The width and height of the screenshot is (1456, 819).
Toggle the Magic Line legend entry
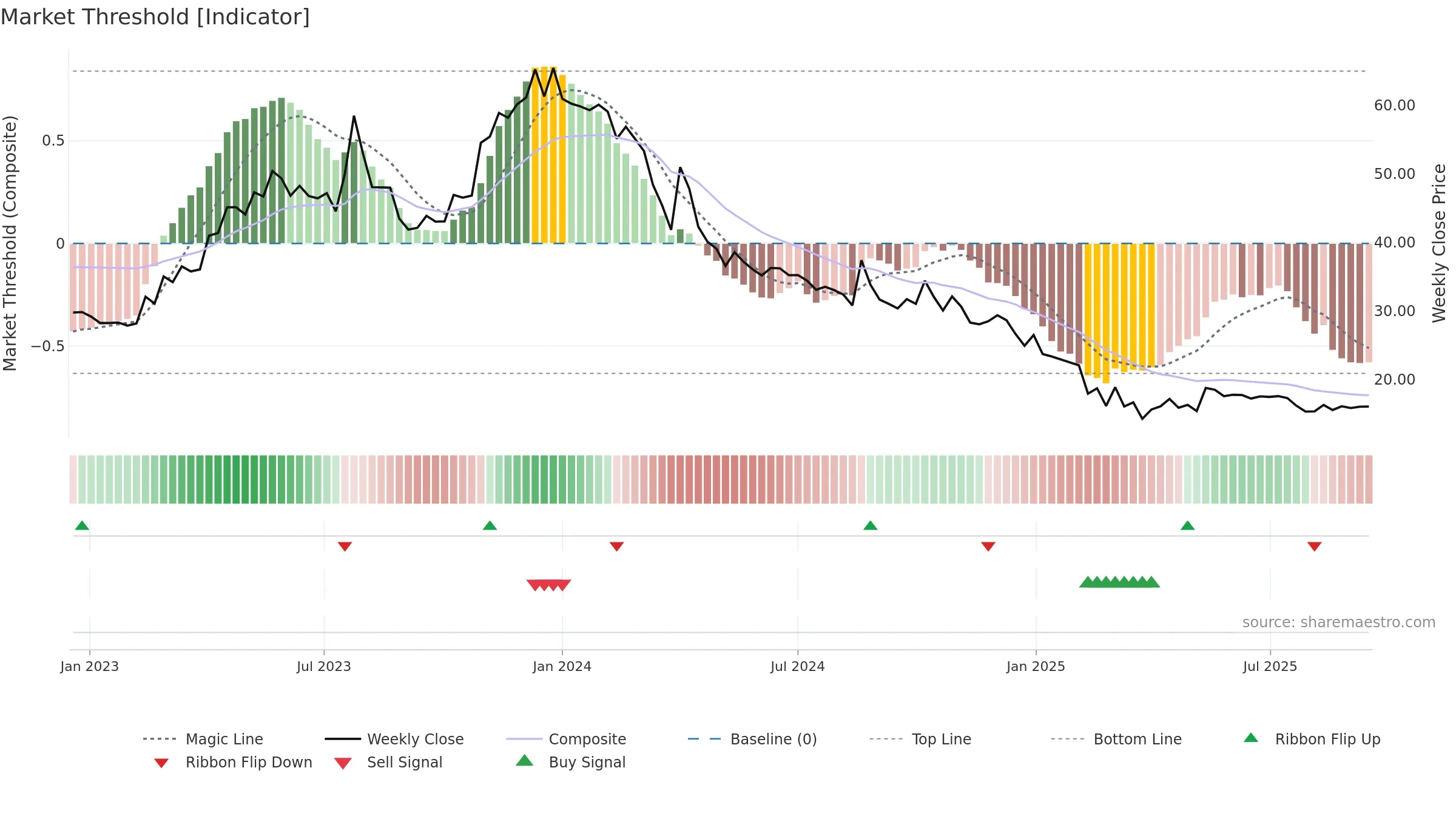point(203,739)
